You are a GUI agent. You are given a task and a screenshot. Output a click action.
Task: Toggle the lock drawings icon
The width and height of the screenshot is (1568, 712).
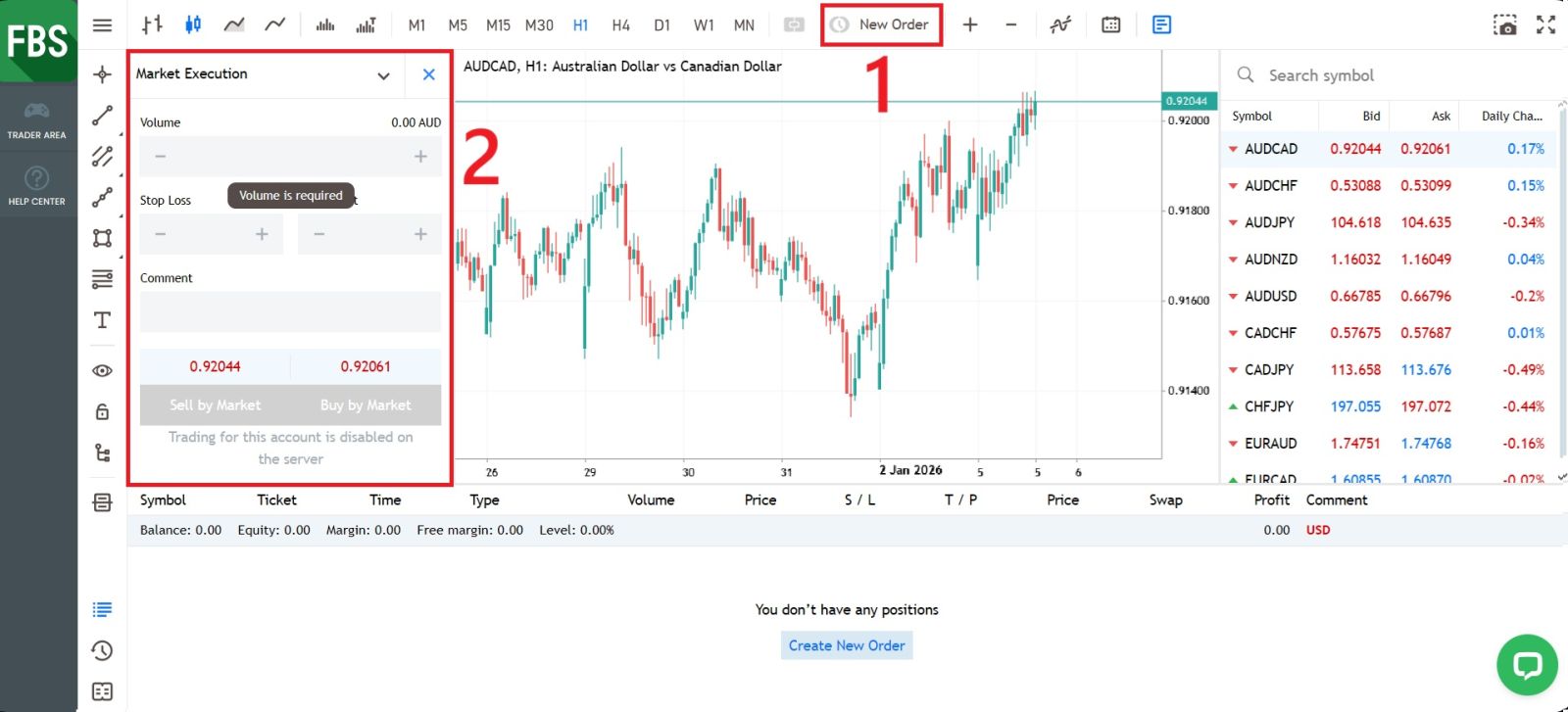[x=102, y=411]
